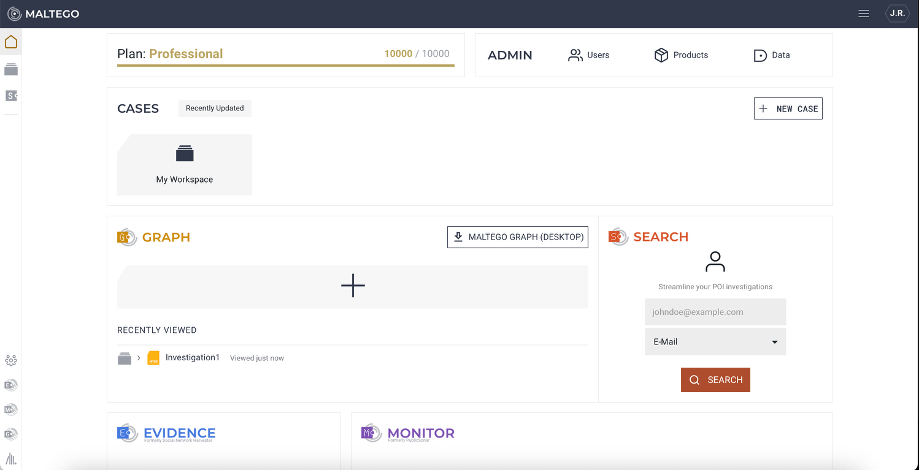Click the GRAPH section title
This screenshot has width=920, height=470.
pos(166,237)
